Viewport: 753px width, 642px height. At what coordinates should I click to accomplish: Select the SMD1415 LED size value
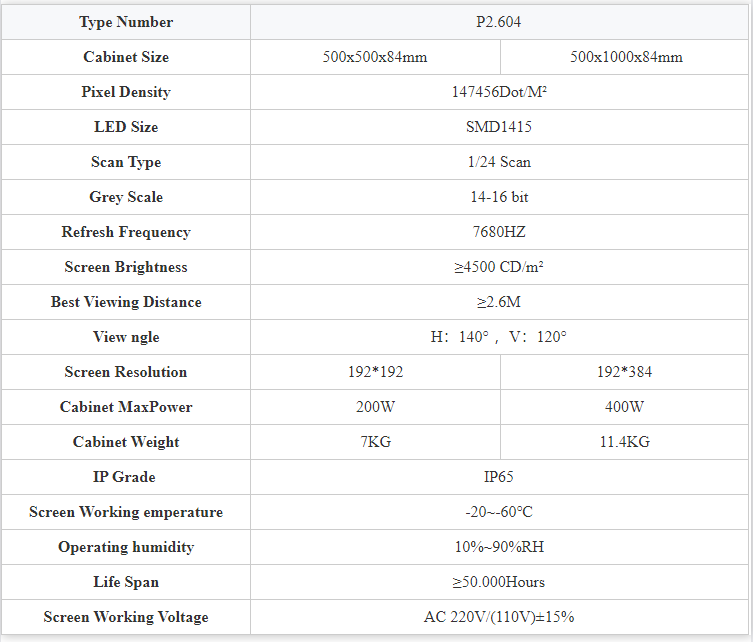coord(499,127)
